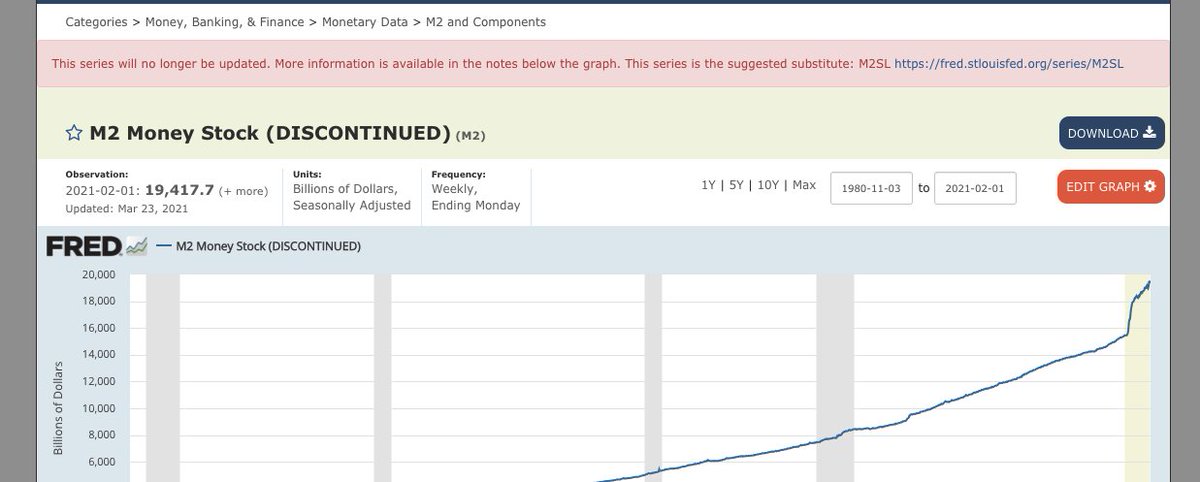Click the Billions of Dollars, Seasonally Adjusted units

[x=352, y=196]
